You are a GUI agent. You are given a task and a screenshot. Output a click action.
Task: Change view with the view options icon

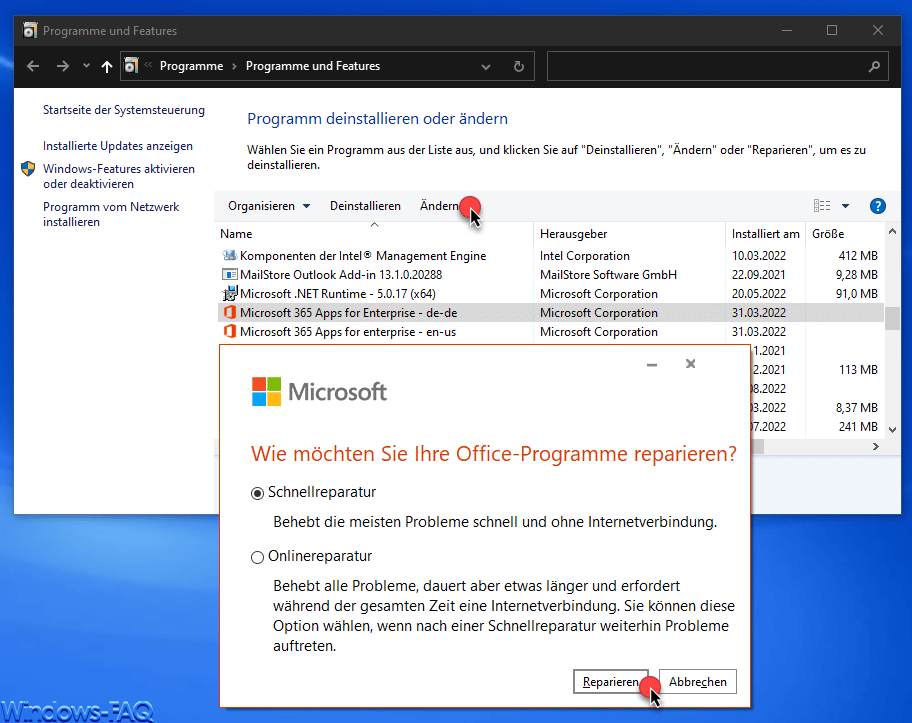point(822,206)
